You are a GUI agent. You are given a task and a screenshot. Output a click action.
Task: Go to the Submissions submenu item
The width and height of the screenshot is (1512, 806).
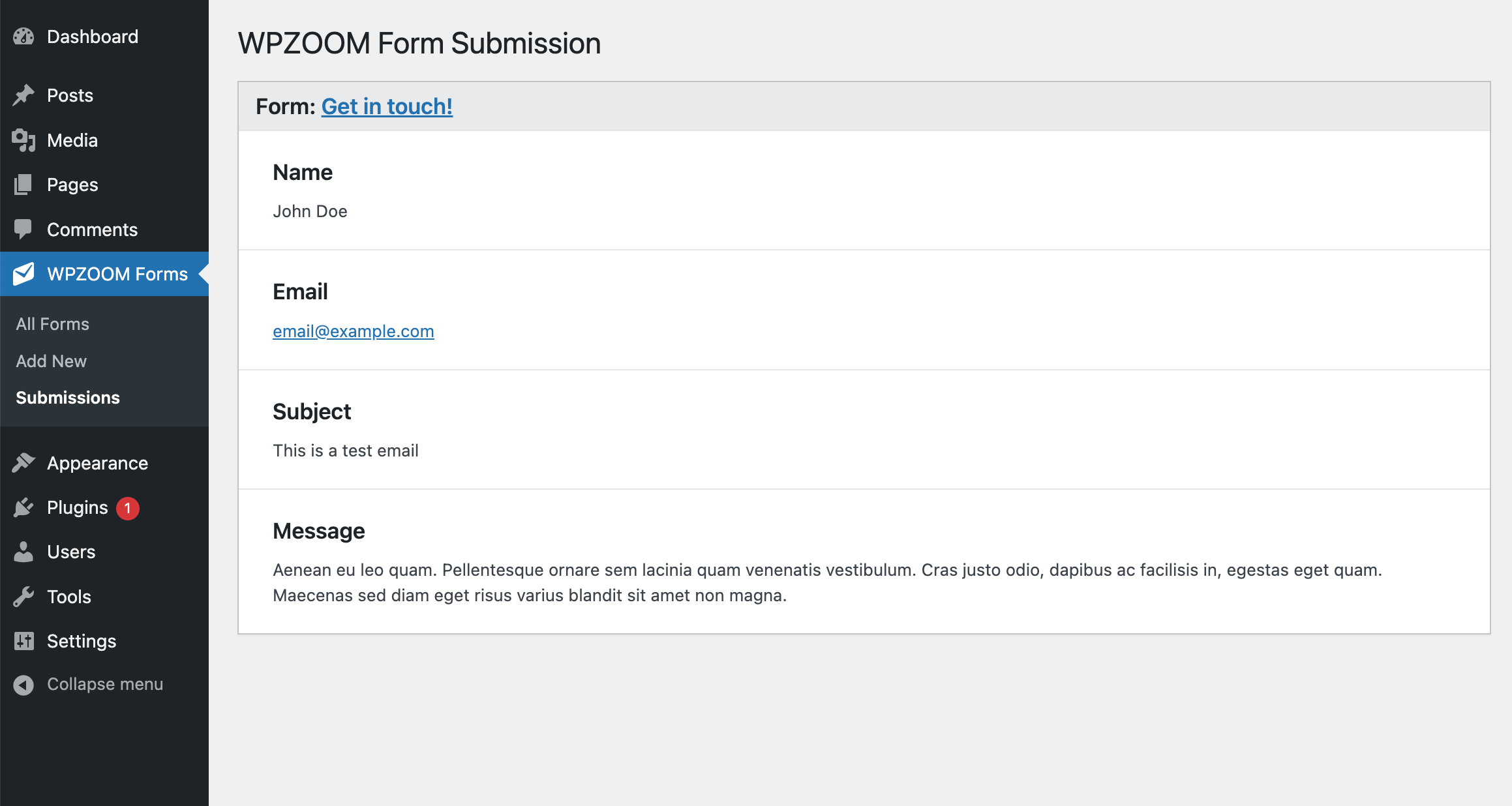click(x=68, y=398)
